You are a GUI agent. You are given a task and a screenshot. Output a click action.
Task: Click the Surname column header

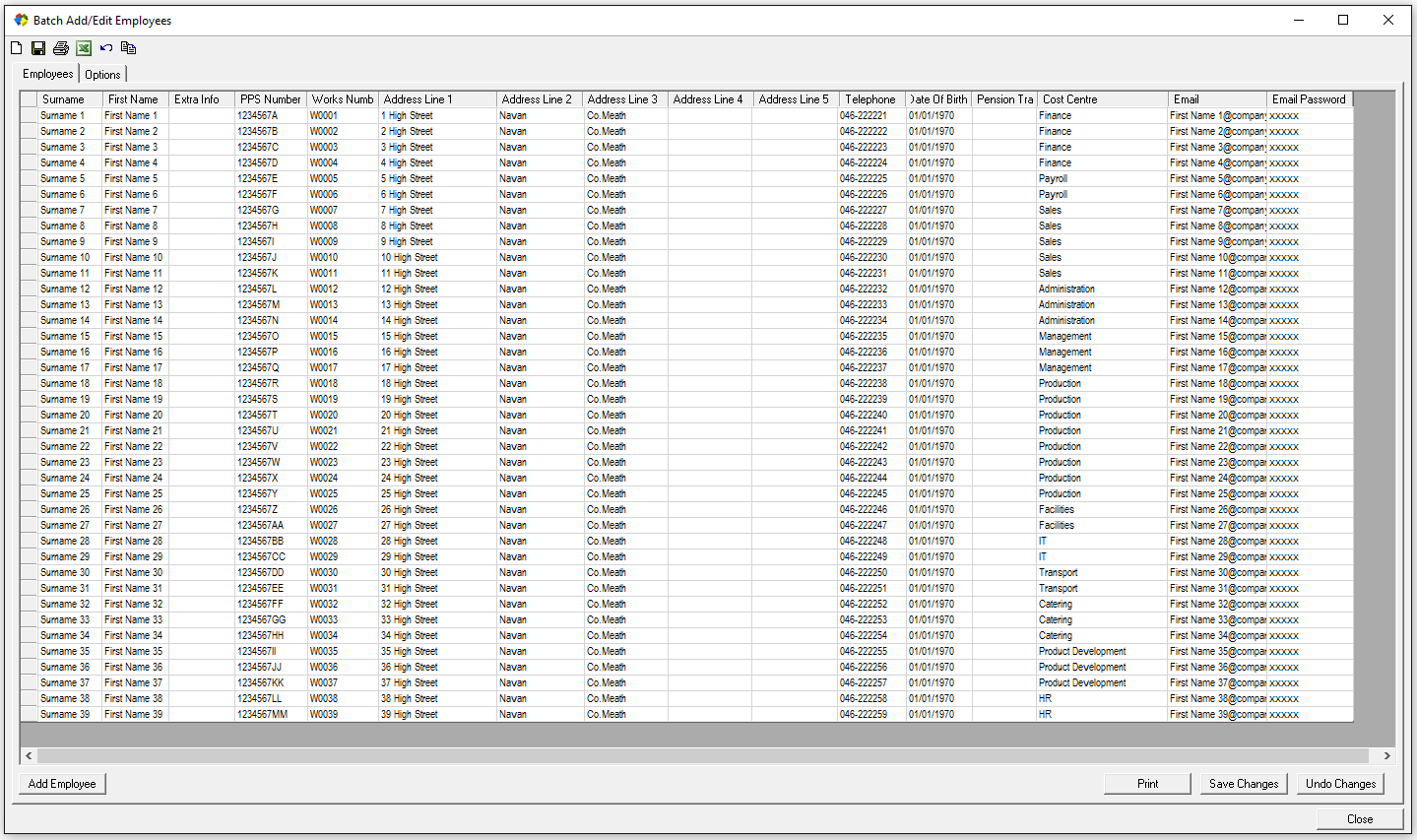[x=69, y=99]
